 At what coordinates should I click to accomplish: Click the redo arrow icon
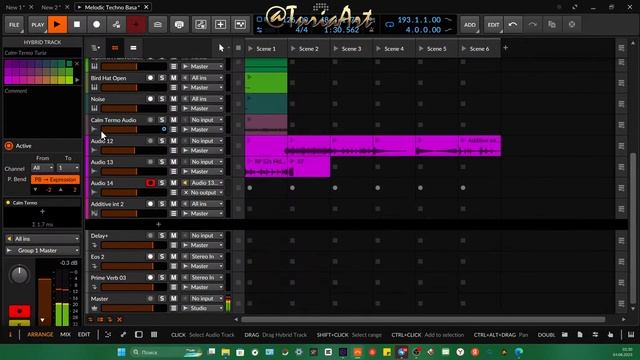(532, 24)
